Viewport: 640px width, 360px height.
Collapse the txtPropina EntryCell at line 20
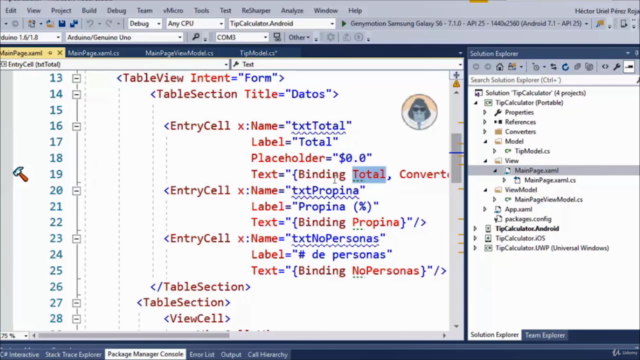(x=76, y=191)
